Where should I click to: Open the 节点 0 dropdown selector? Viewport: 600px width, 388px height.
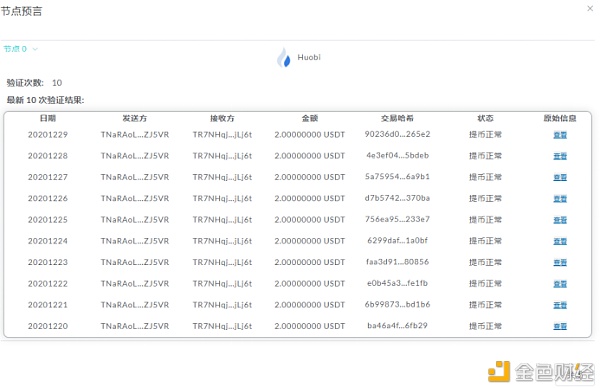click(21, 49)
